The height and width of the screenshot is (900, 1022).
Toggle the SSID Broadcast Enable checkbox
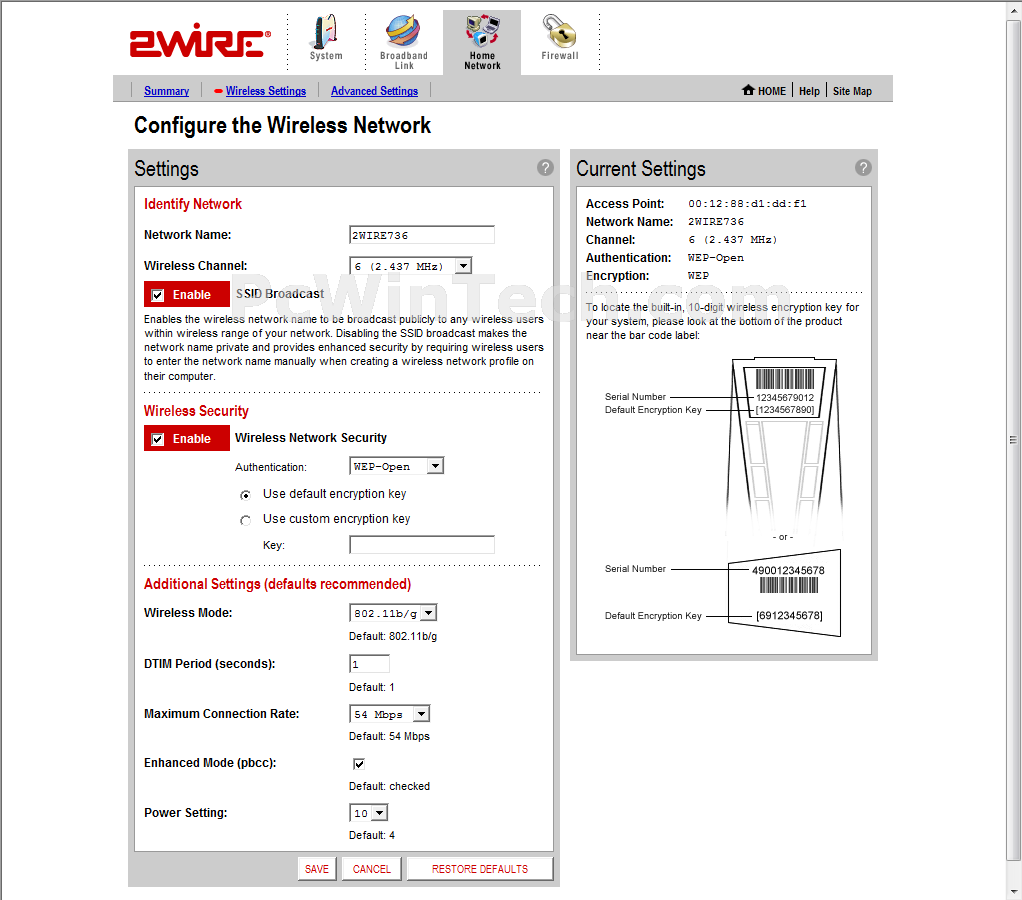point(158,295)
